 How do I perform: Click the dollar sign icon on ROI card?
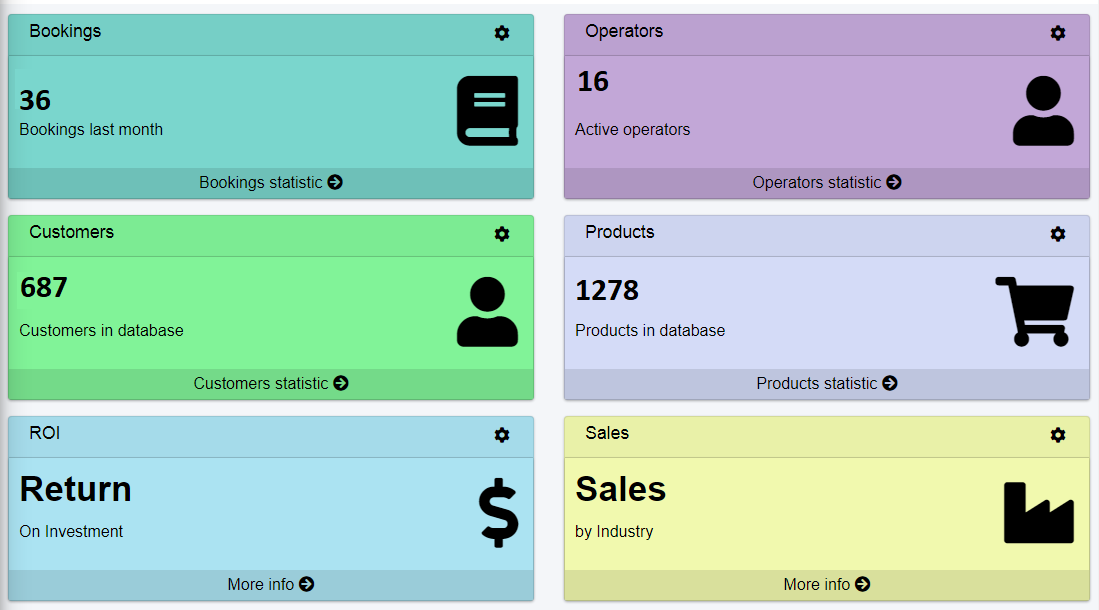pos(498,512)
